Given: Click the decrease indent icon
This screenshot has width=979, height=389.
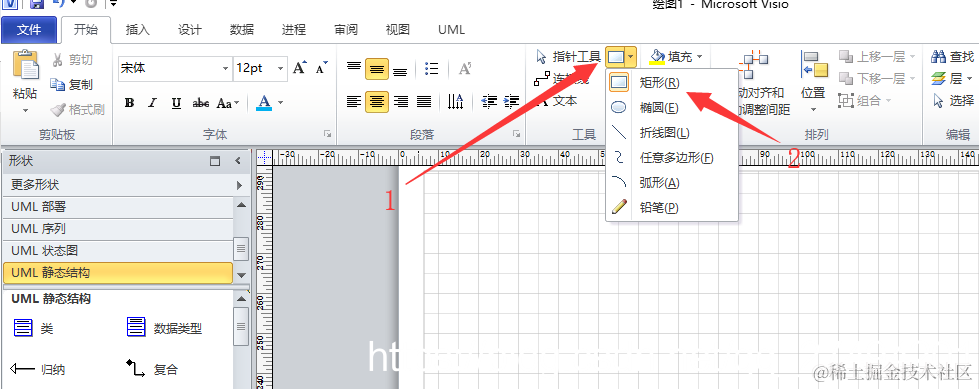Looking at the screenshot, I should 489,101.
